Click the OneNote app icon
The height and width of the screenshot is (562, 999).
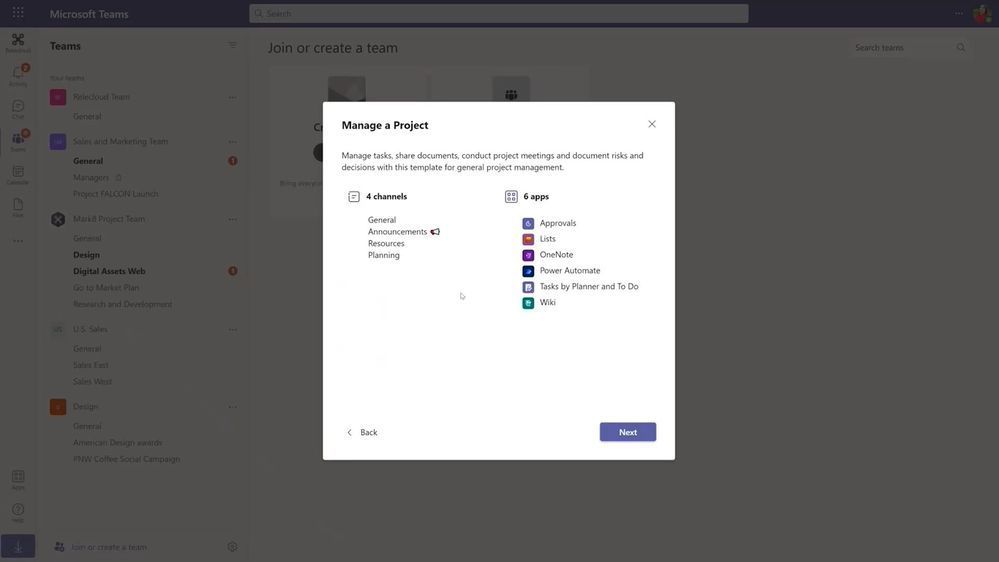pos(528,256)
